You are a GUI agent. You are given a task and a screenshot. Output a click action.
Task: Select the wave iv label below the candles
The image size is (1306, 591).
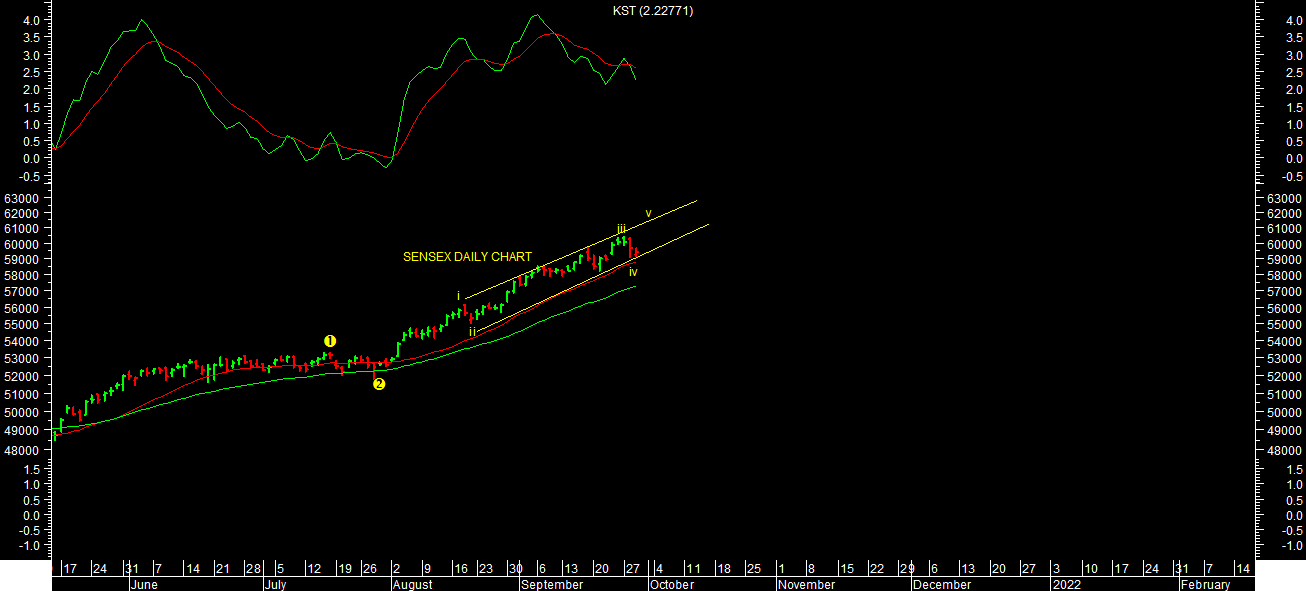click(x=633, y=272)
